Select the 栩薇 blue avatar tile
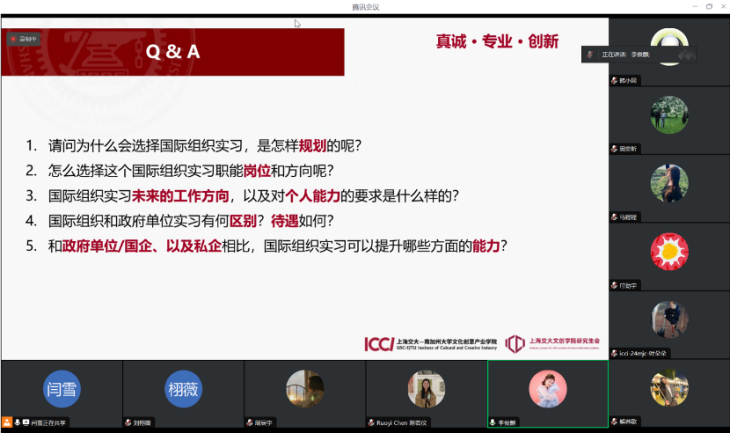 pyautogui.click(x=182, y=388)
